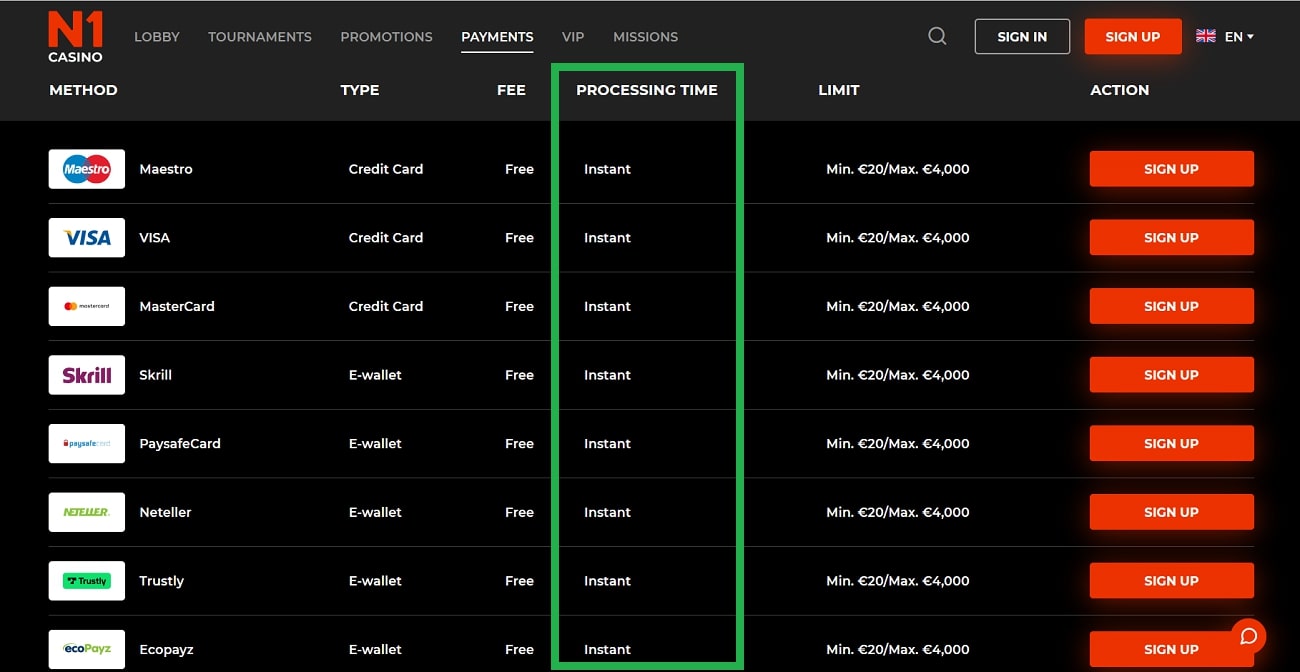This screenshot has height=672, width=1300.
Task: Click E-wallet type in Skrill row
Action: coord(375,375)
